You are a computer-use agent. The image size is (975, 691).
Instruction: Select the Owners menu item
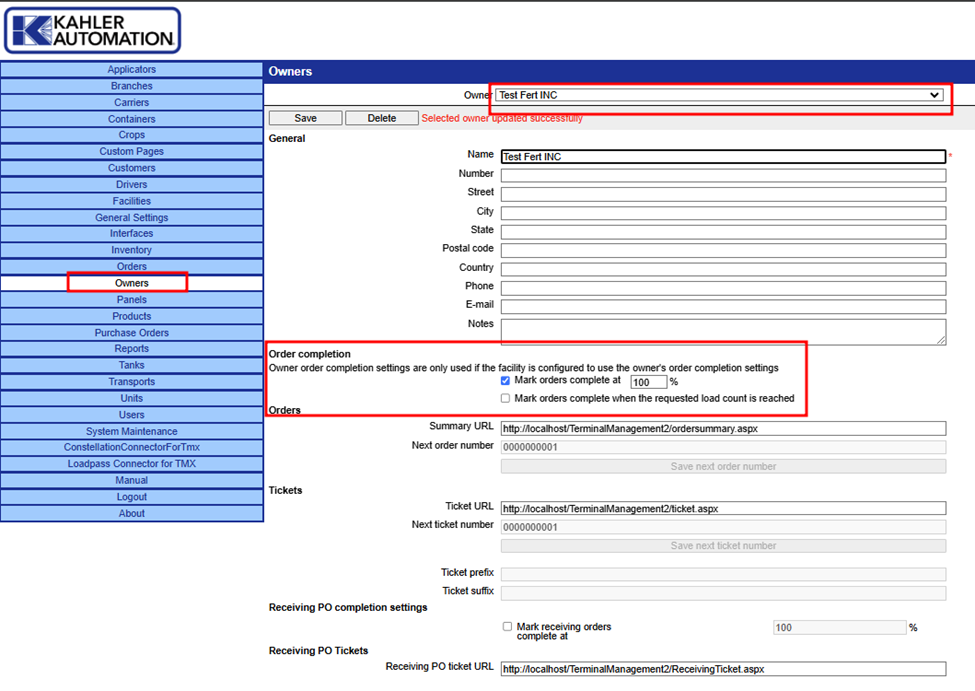[x=131, y=283]
